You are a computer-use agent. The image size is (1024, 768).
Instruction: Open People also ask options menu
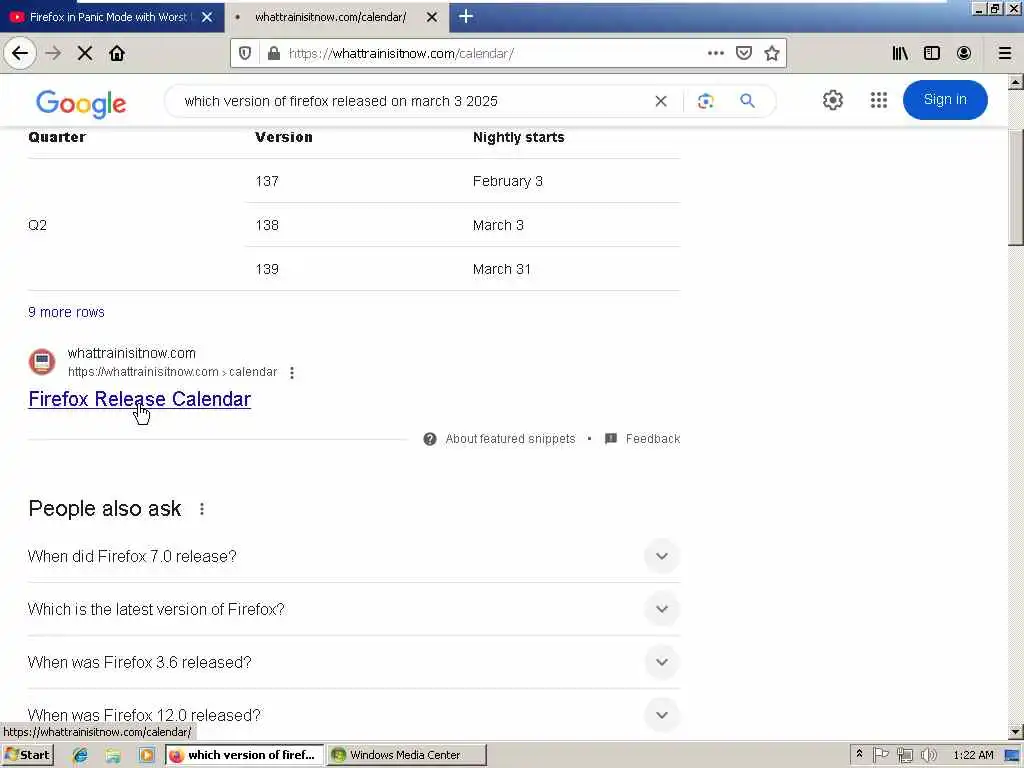[202, 509]
